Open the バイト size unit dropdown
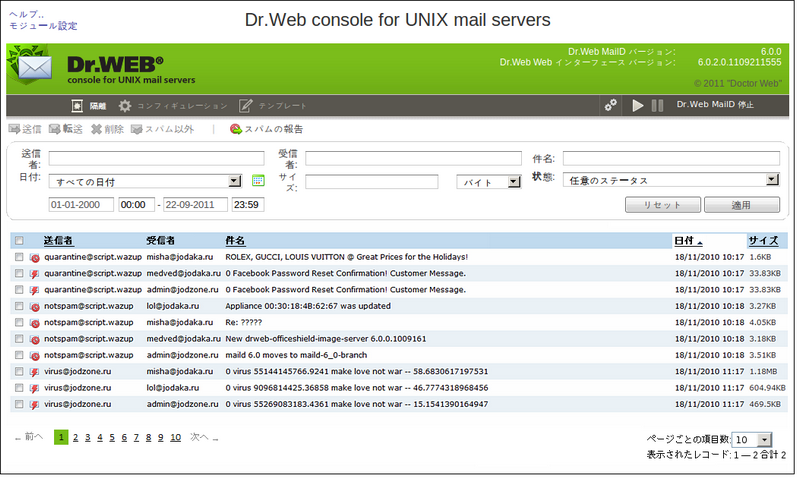This screenshot has width=800, height=479. tap(489, 182)
